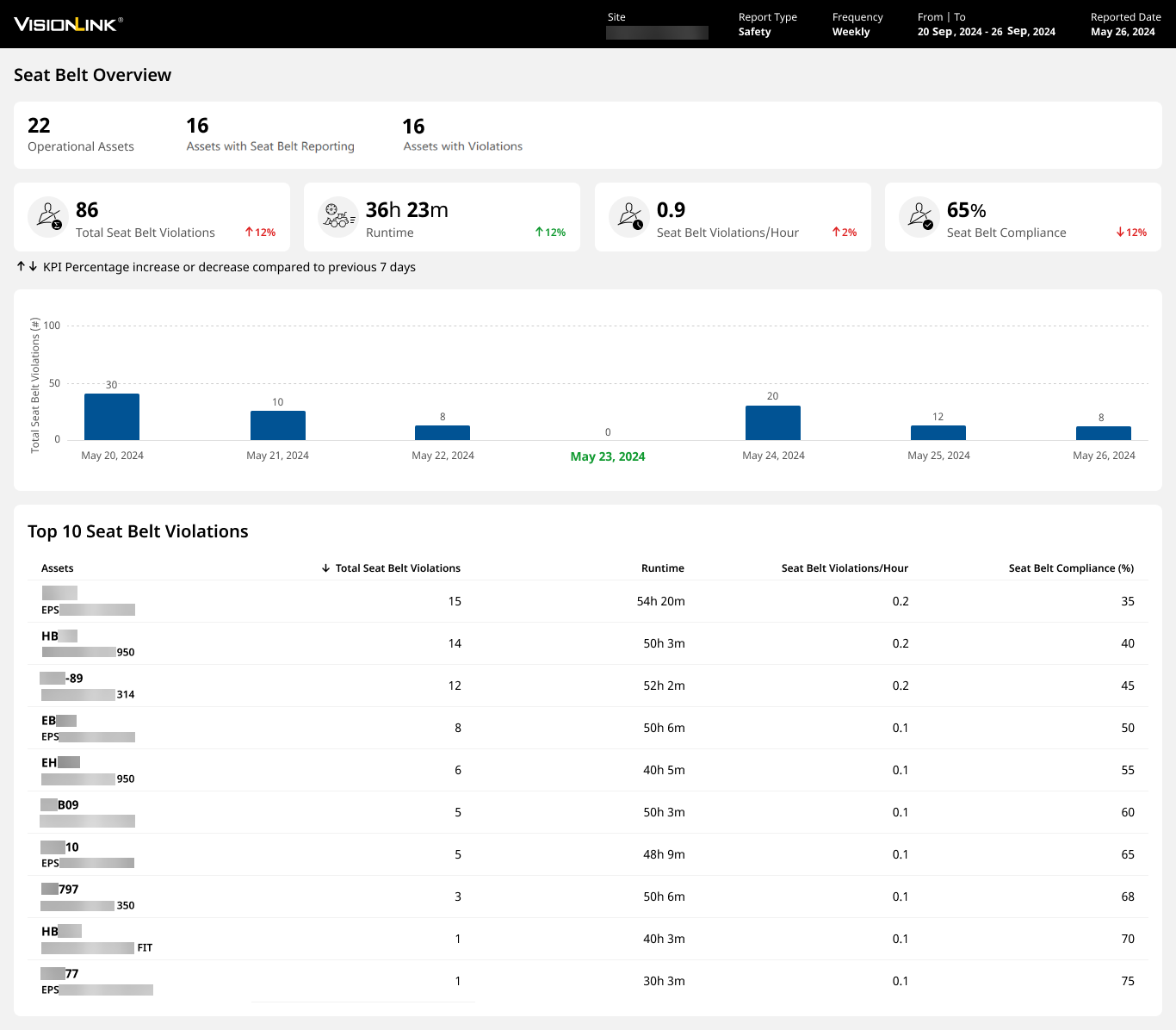Viewport: 1176px width, 1030px height.
Task: Select the May 24, 2024 bar in chart
Action: pyautogui.click(x=772, y=423)
